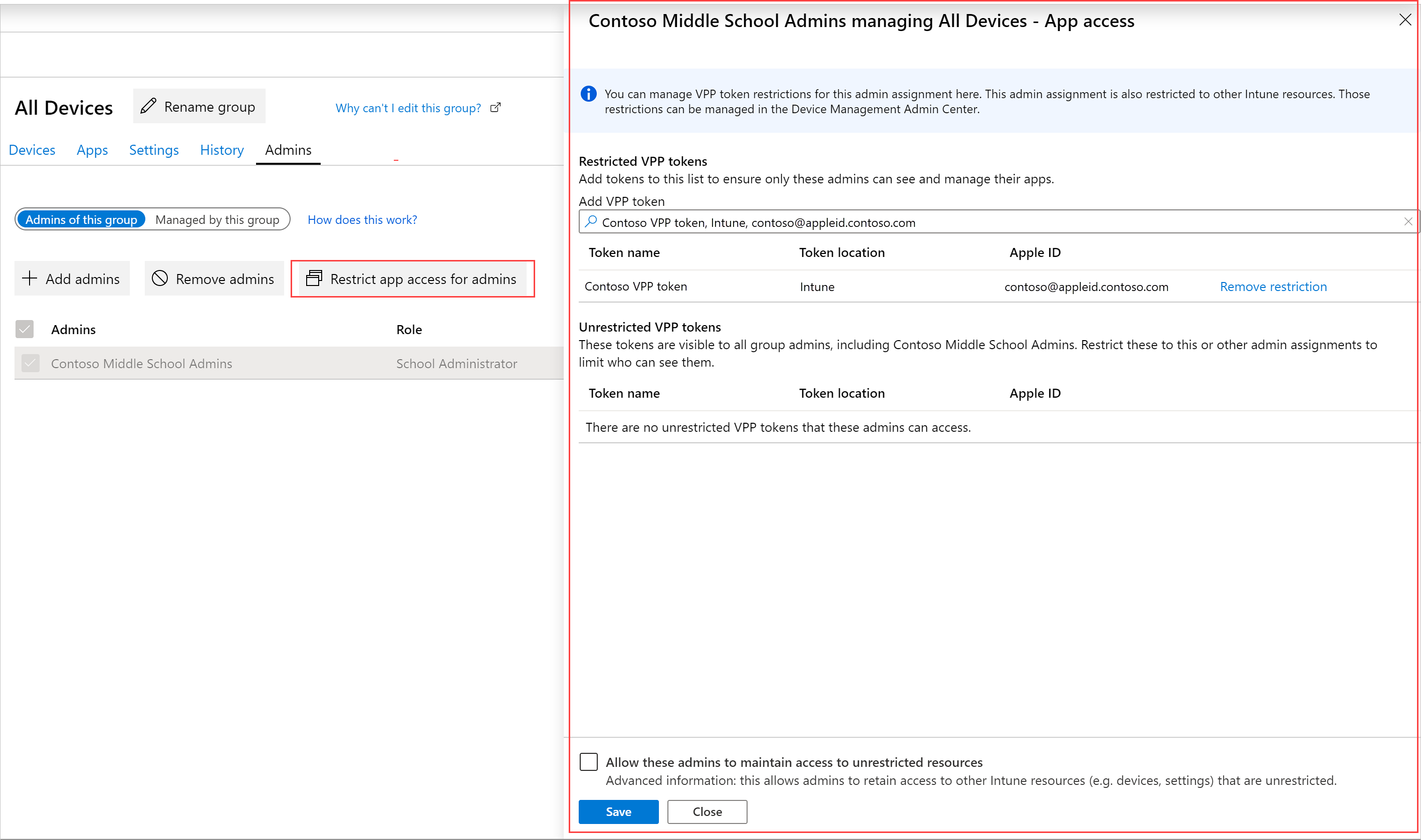The width and height of the screenshot is (1421, 840).
Task: Click the Add admins button
Action: [x=72, y=278]
